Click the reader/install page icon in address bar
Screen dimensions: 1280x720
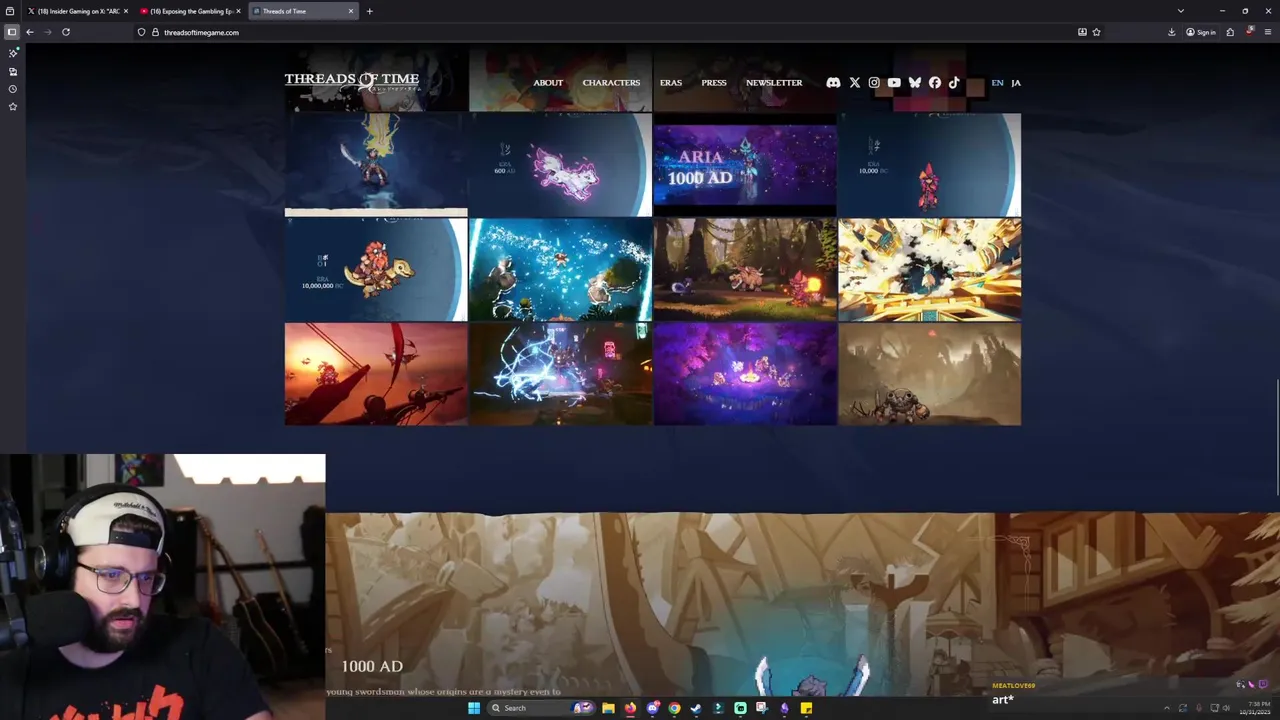click(1082, 32)
